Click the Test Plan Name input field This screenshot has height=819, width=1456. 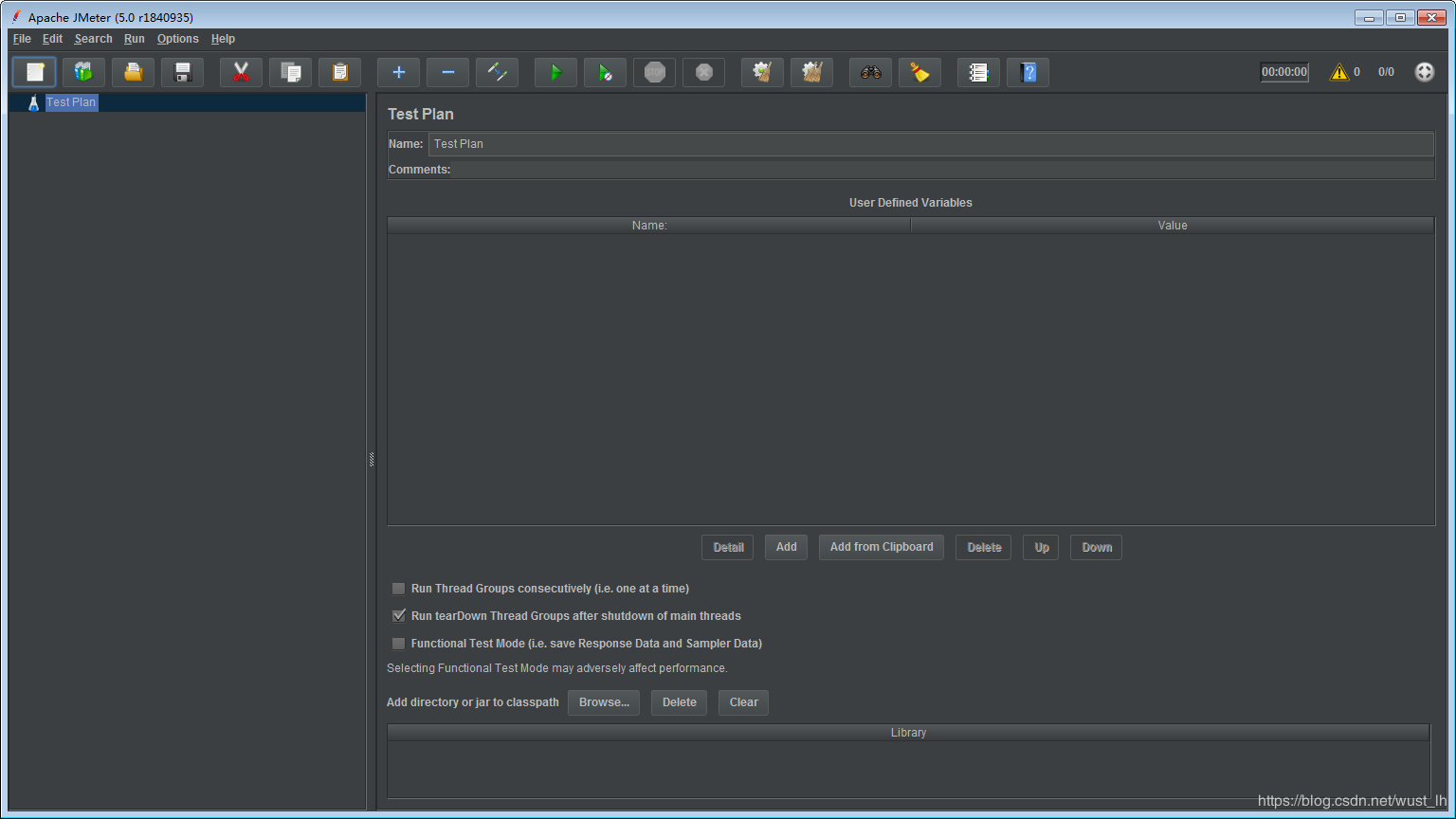(930, 144)
